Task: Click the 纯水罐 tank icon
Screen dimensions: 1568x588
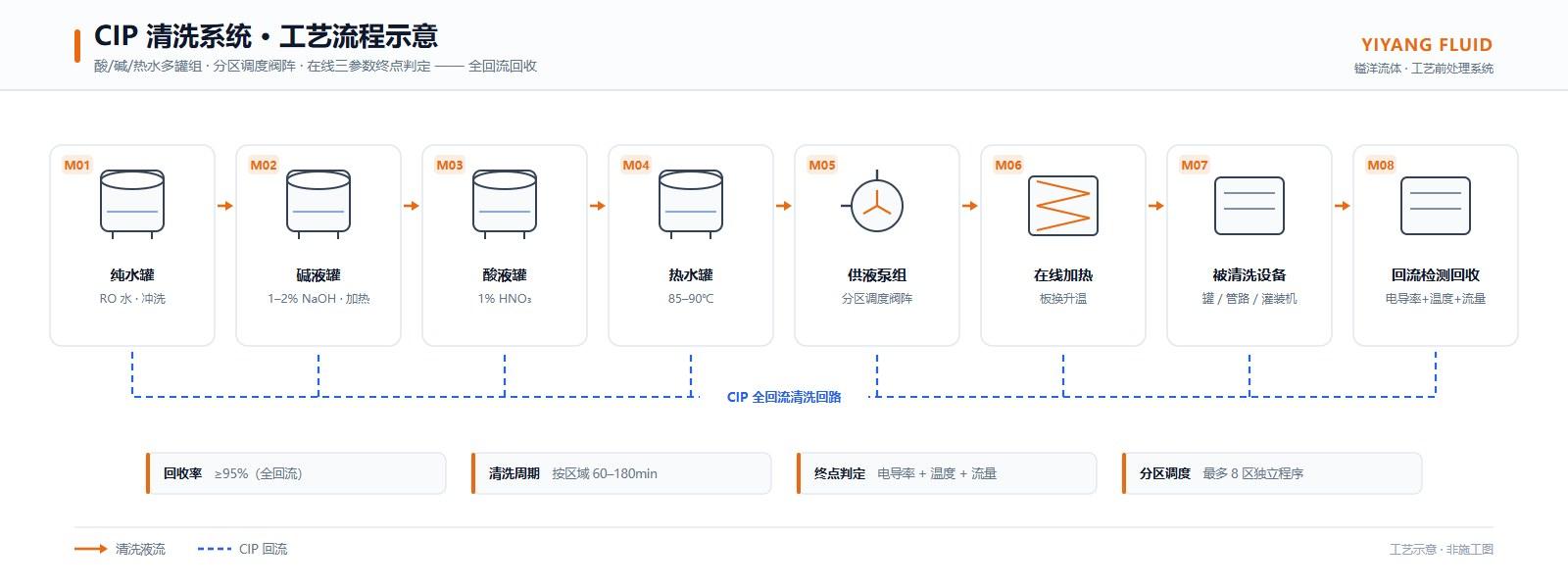Action: [x=132, y=205]
